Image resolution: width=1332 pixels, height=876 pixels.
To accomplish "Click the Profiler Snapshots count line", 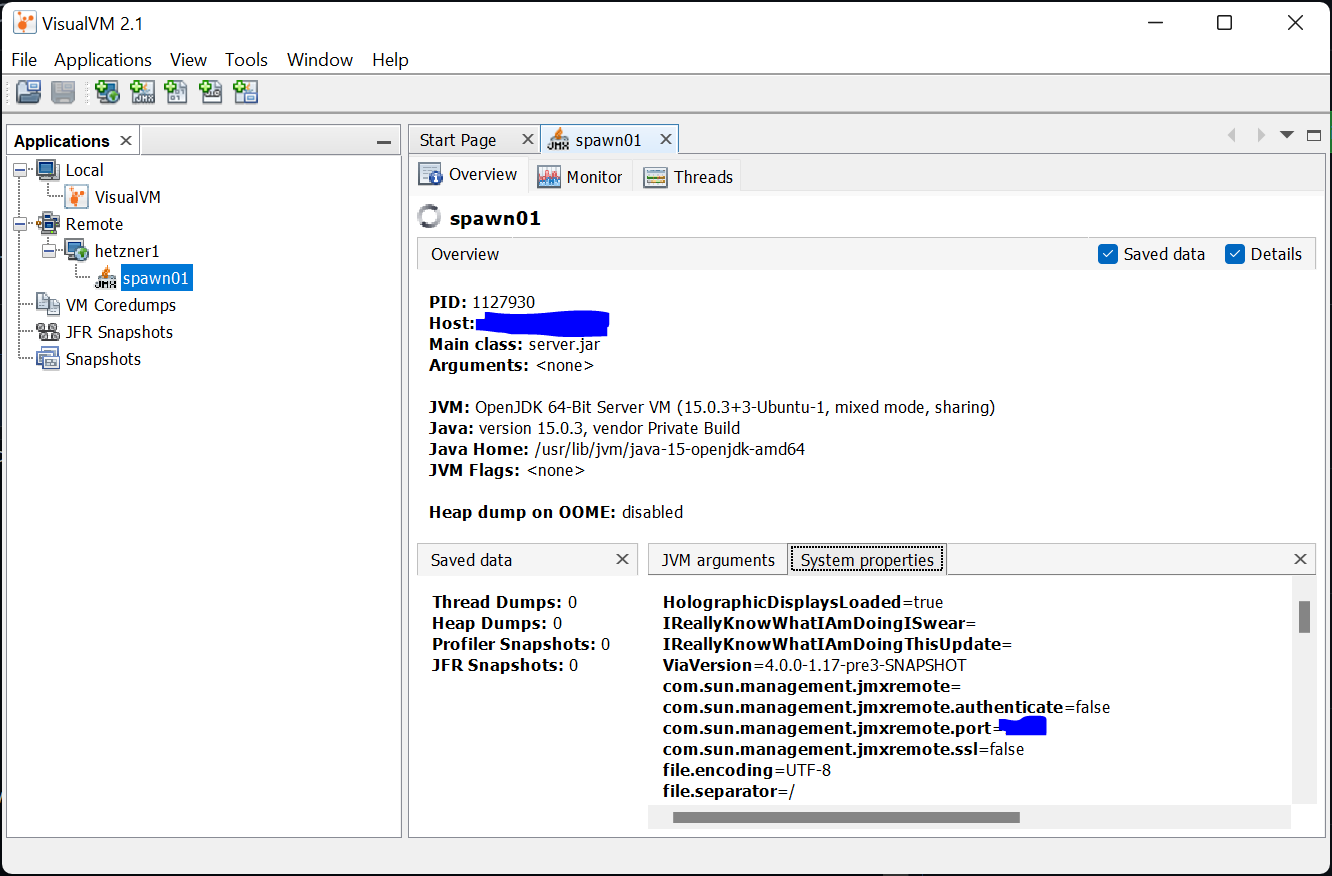I will [521, 644].
